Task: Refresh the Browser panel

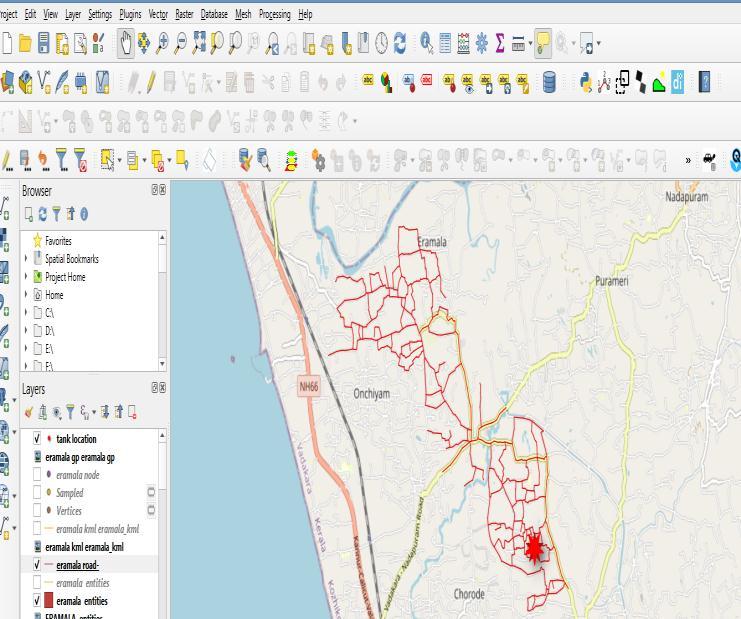Action: coord(42,214)
